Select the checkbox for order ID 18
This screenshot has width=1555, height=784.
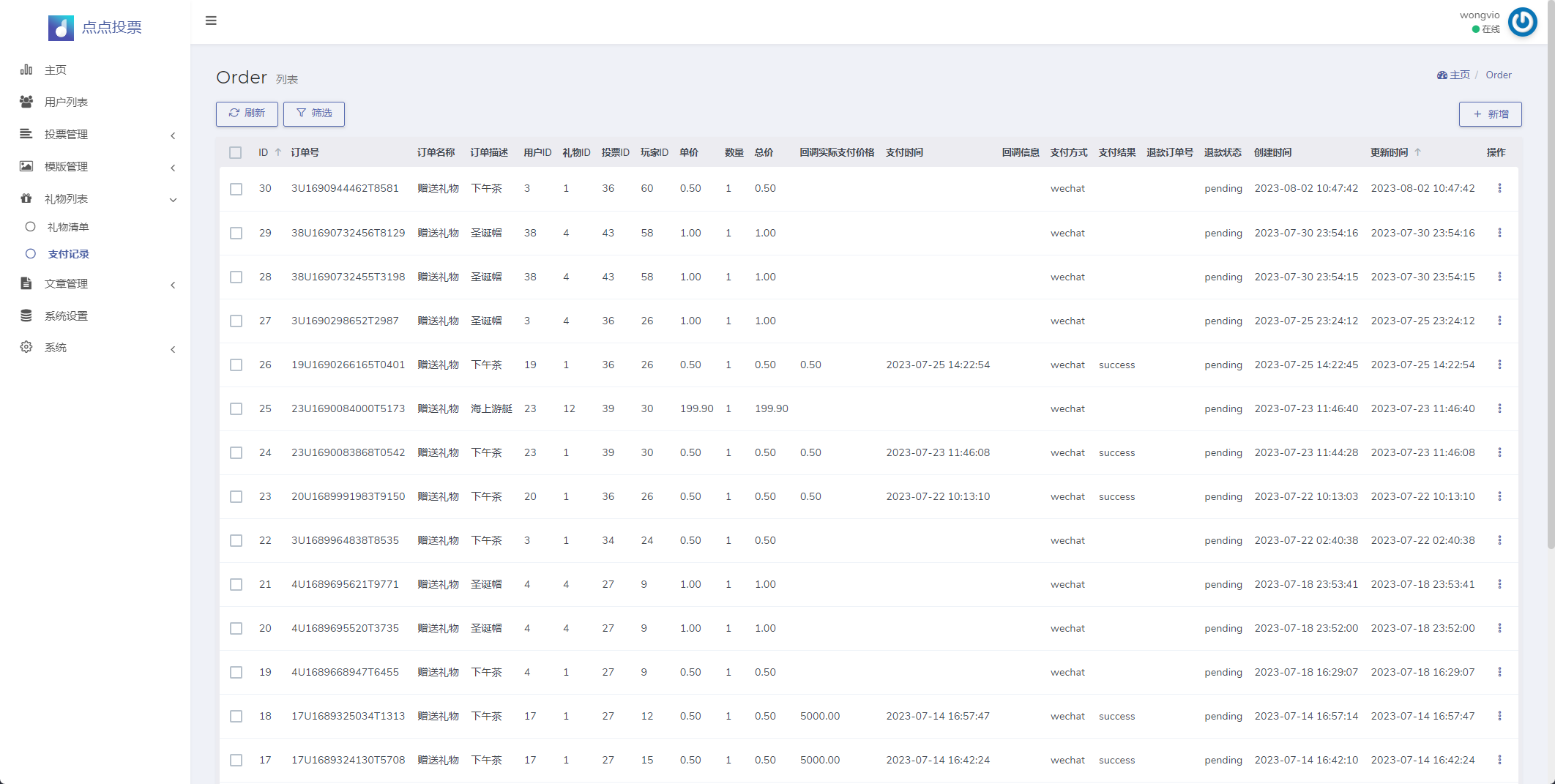click(236, 716)
